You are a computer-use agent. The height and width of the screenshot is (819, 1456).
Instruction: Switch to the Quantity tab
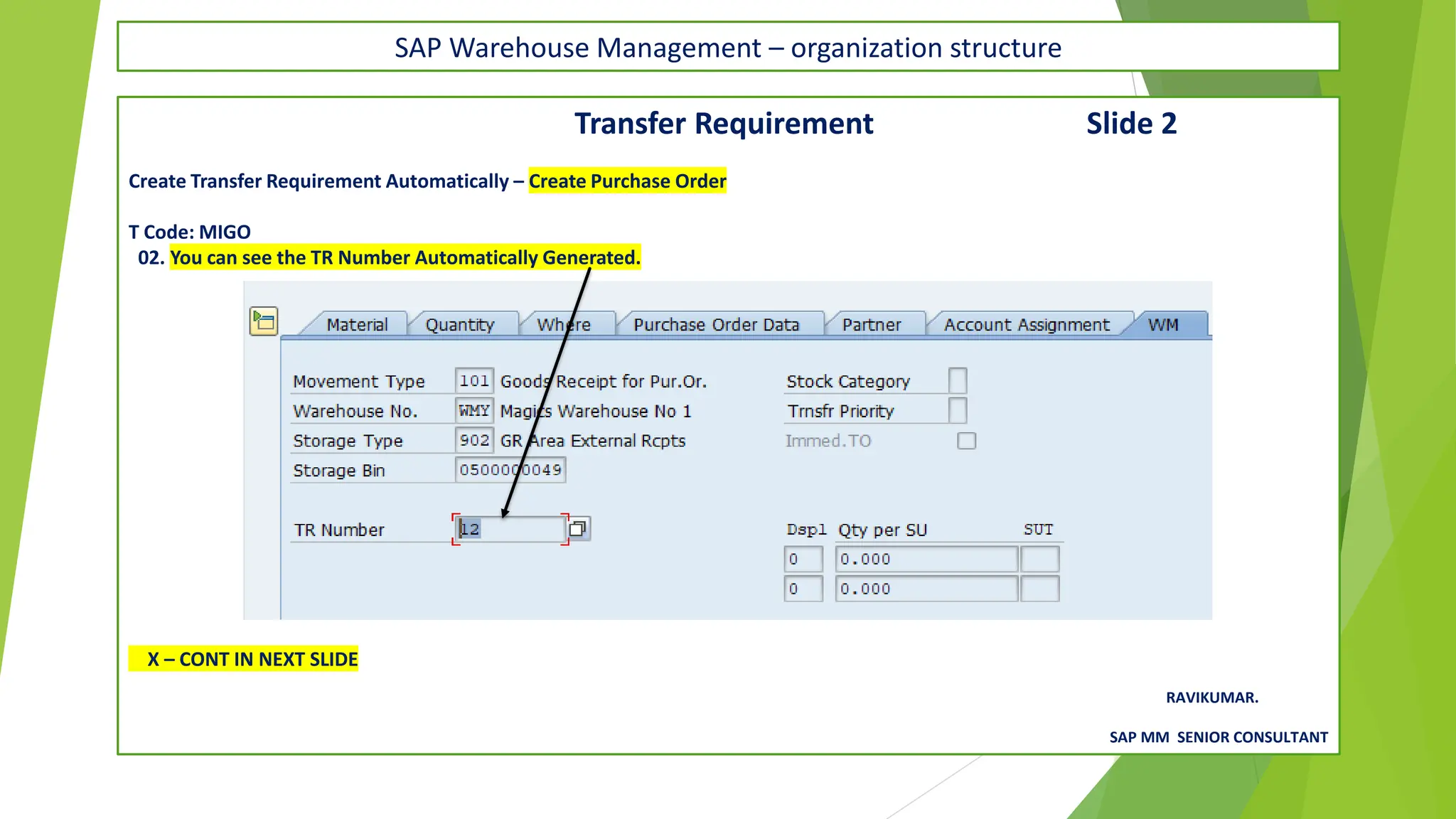(460, 325)
